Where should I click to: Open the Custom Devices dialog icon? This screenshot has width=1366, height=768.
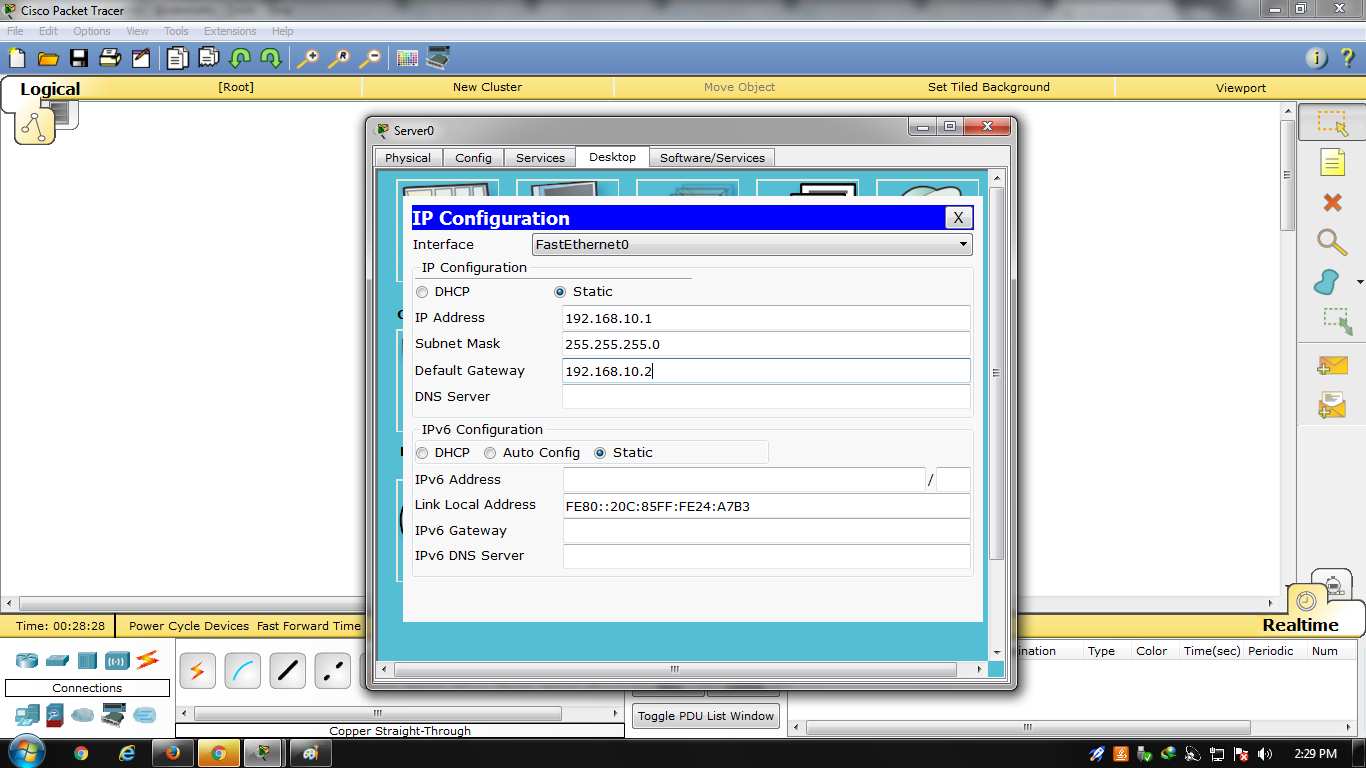[x=438, y=58]
